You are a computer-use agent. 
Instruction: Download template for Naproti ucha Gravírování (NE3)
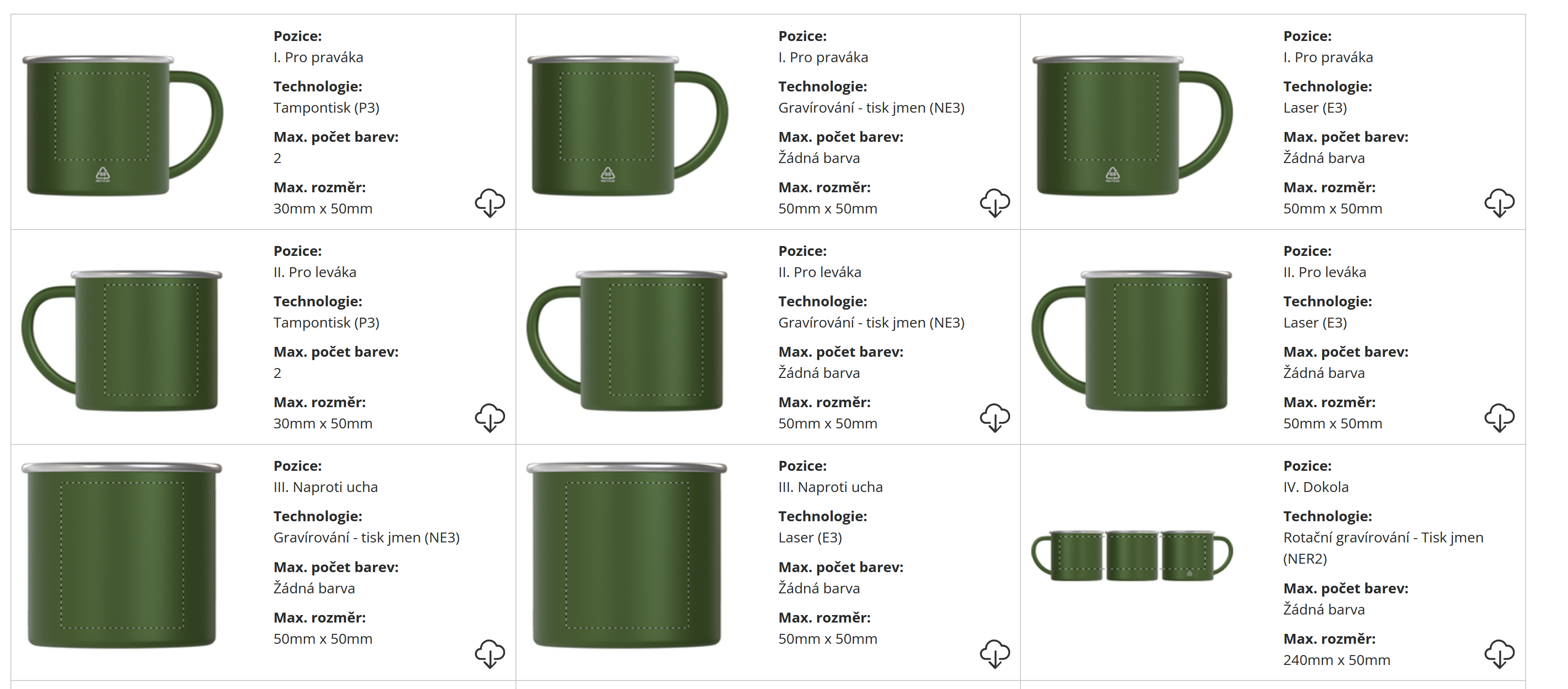tap(489, 654)
